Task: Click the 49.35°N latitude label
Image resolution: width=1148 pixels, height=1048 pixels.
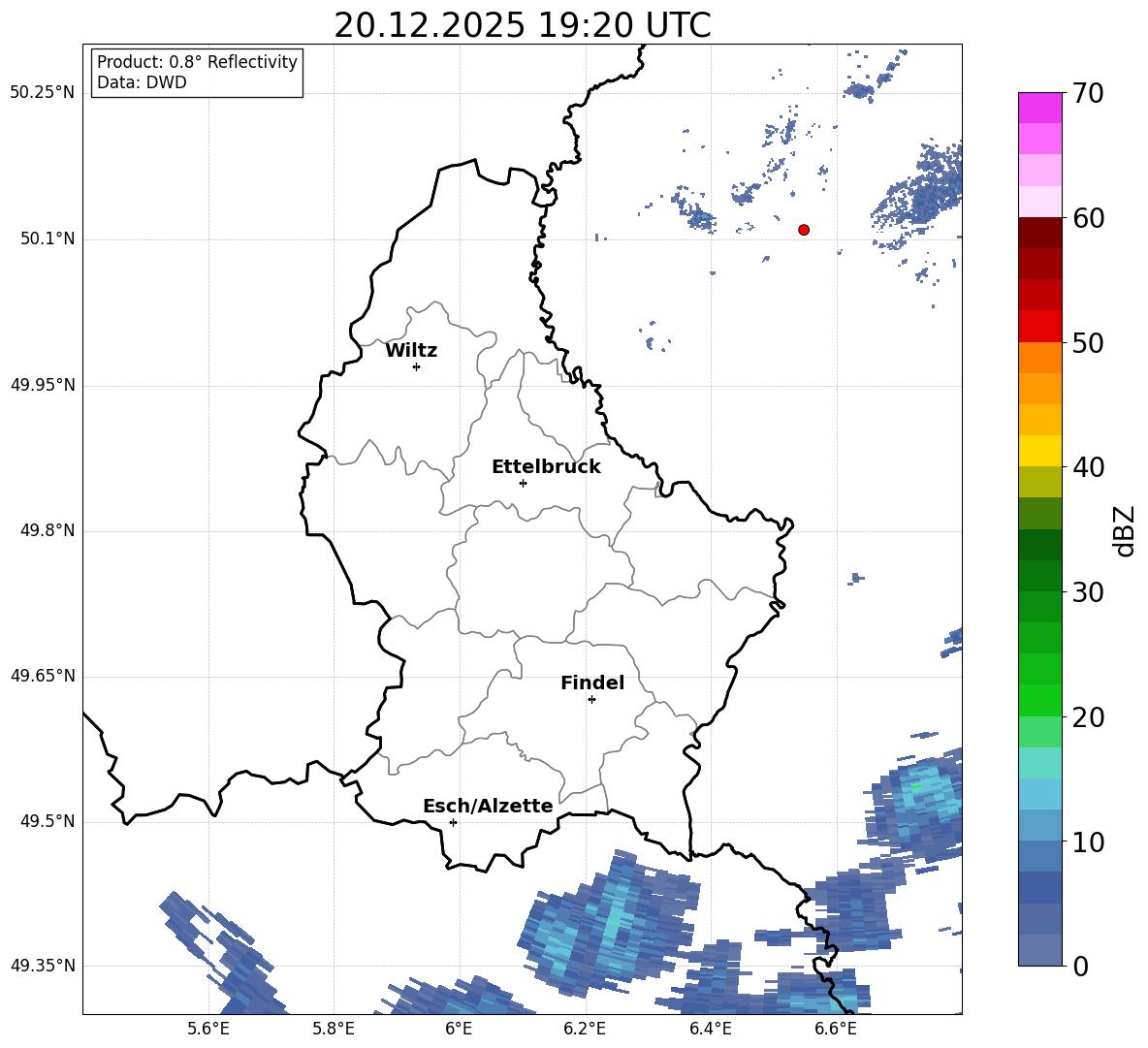Action: (43, 966)
